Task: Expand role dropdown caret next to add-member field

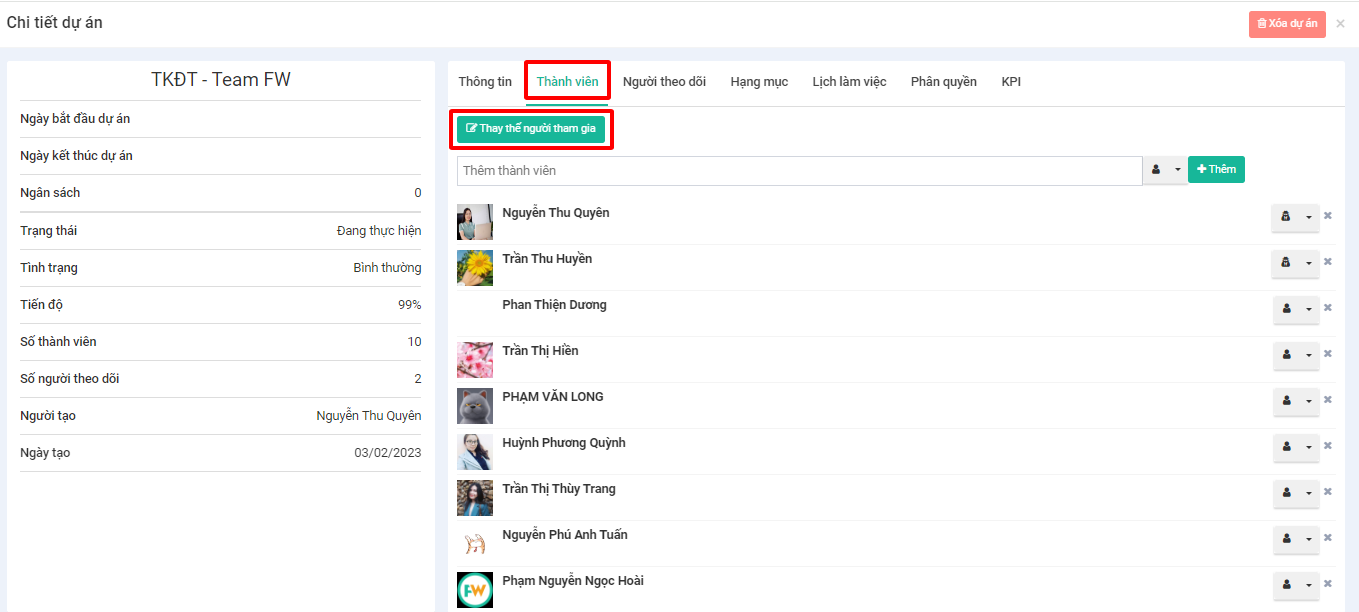Action: click(1177, 170)
